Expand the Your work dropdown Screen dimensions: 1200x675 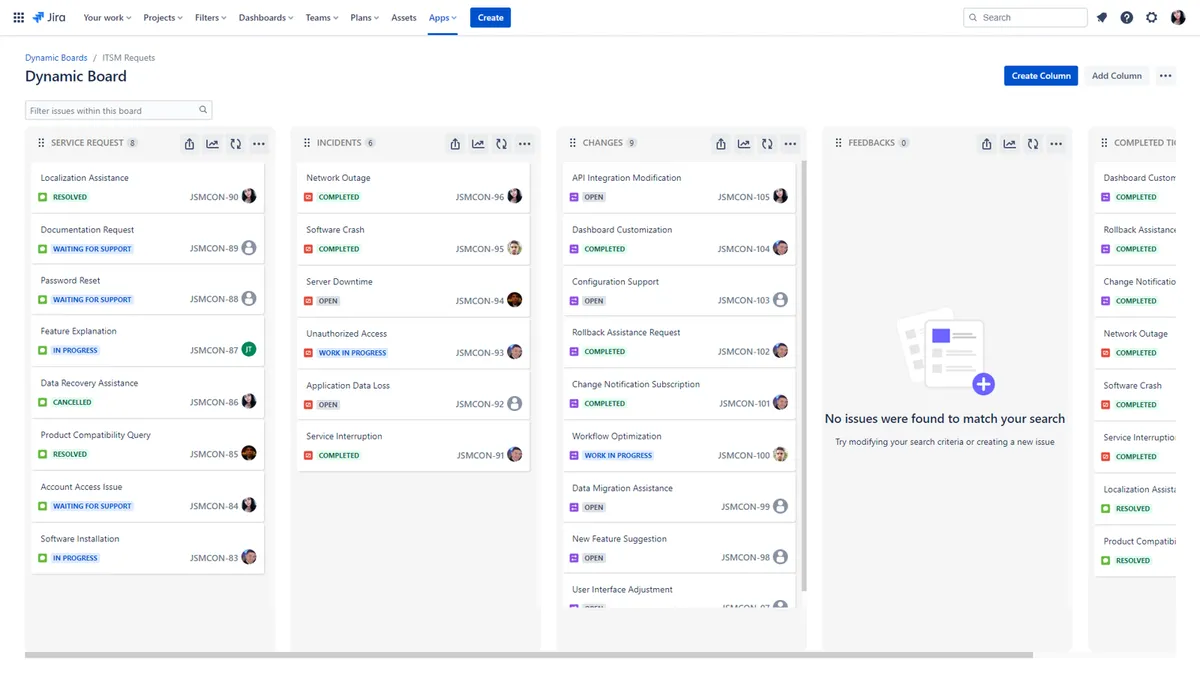pos(108,17)
